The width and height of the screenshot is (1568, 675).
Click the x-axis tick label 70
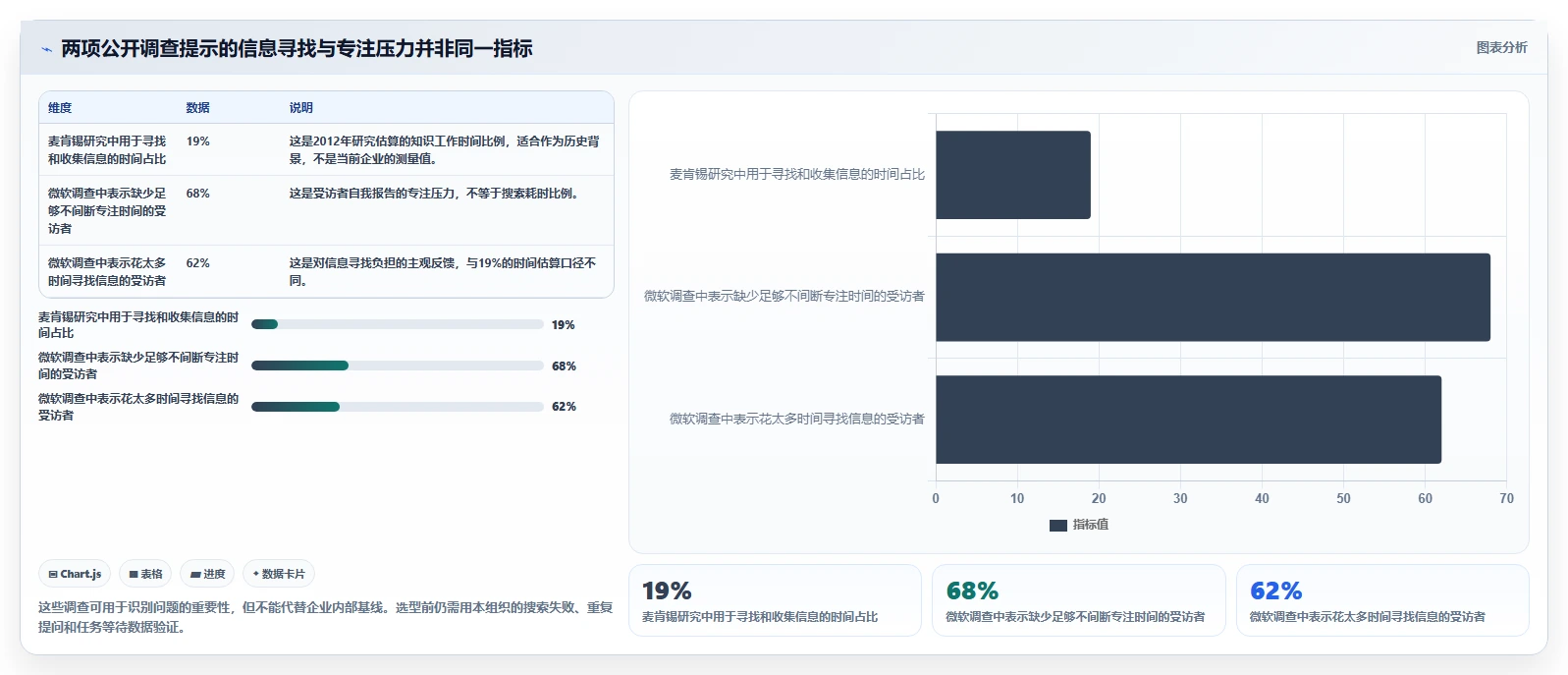(x=1506, y=499)
